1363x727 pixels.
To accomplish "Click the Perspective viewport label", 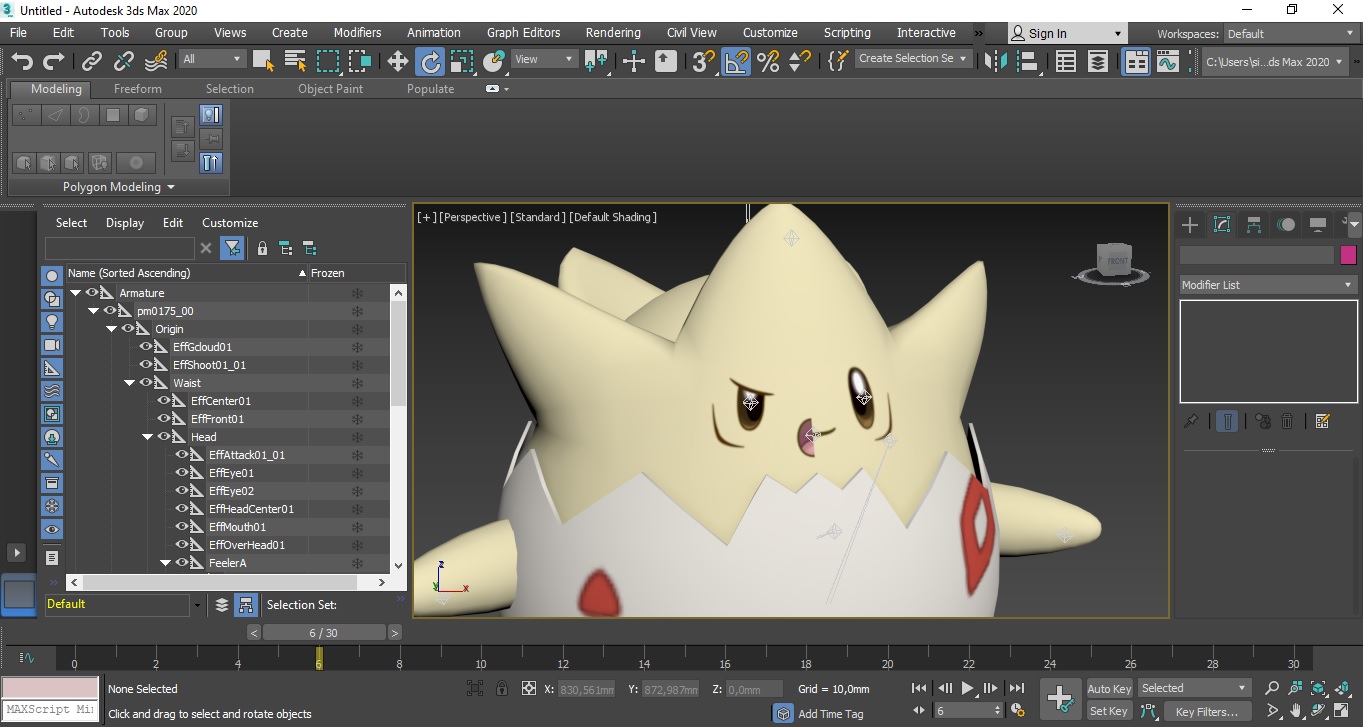I will tap(473, 217).
